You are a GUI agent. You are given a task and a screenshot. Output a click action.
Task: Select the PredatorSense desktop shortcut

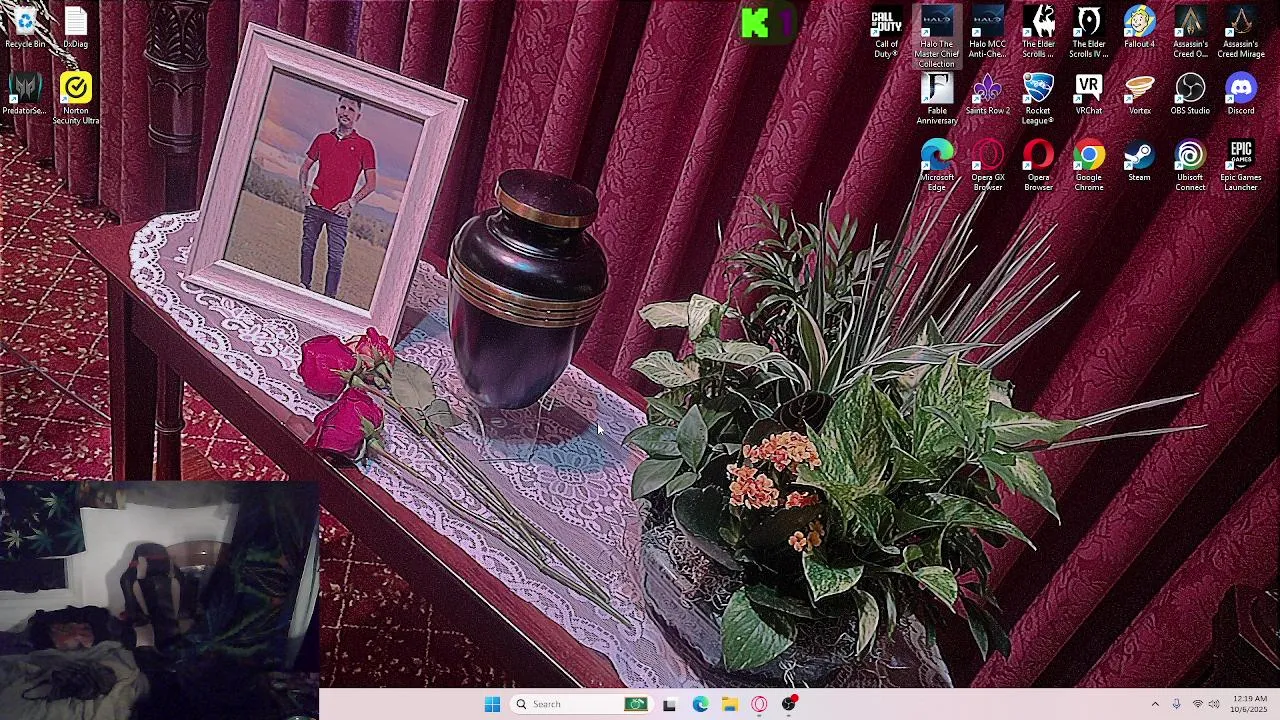tap(25, 94)
